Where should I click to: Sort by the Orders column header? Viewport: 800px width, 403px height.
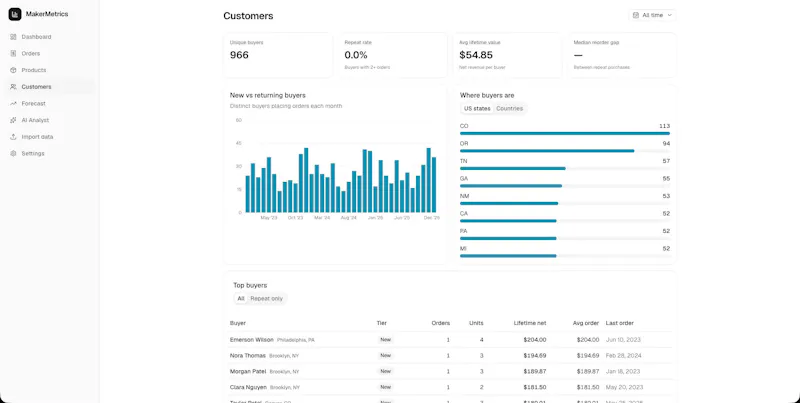(441, 323)
